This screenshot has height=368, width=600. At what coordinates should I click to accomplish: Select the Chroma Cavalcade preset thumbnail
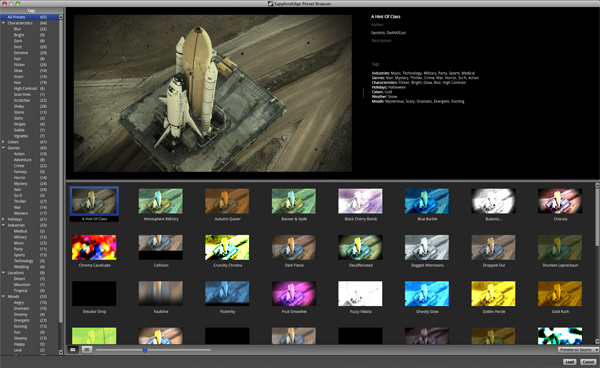pos(94,248)
